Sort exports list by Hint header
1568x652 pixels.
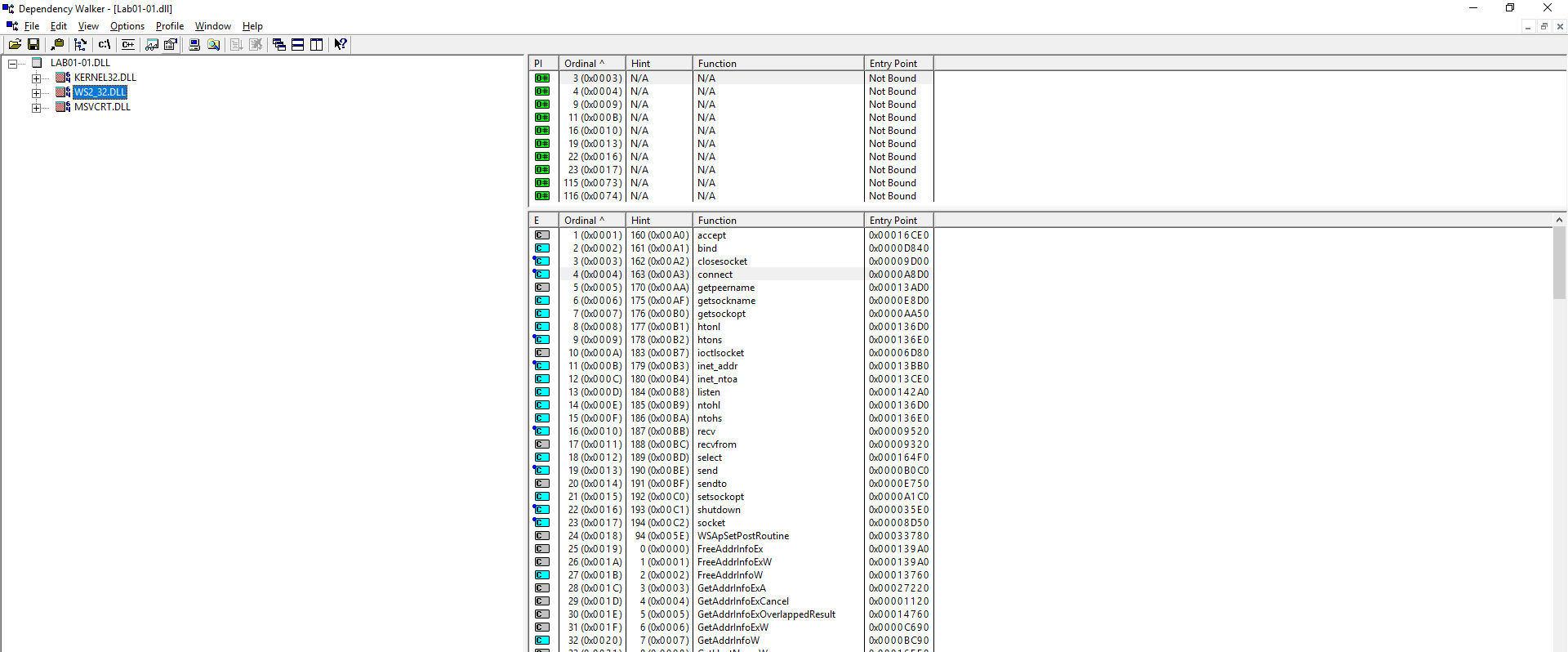659,221
